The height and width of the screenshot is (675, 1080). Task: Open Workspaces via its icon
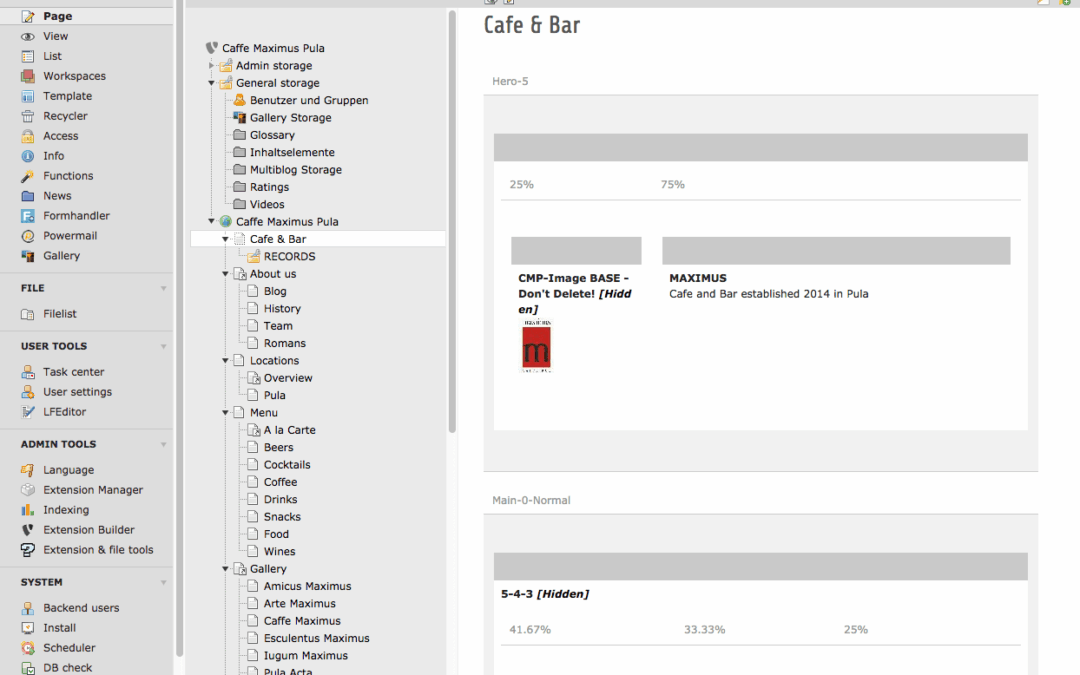(x=28, y=76)
